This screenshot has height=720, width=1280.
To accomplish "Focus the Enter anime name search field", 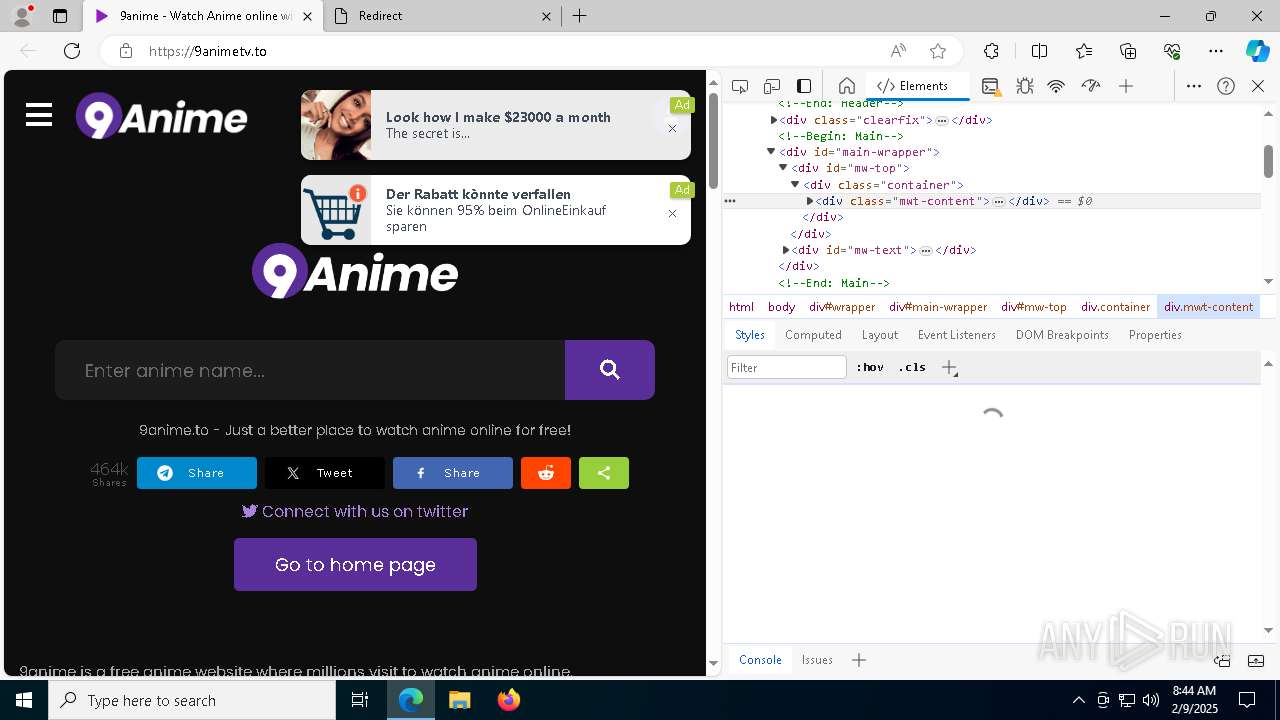I will [310, 370].
